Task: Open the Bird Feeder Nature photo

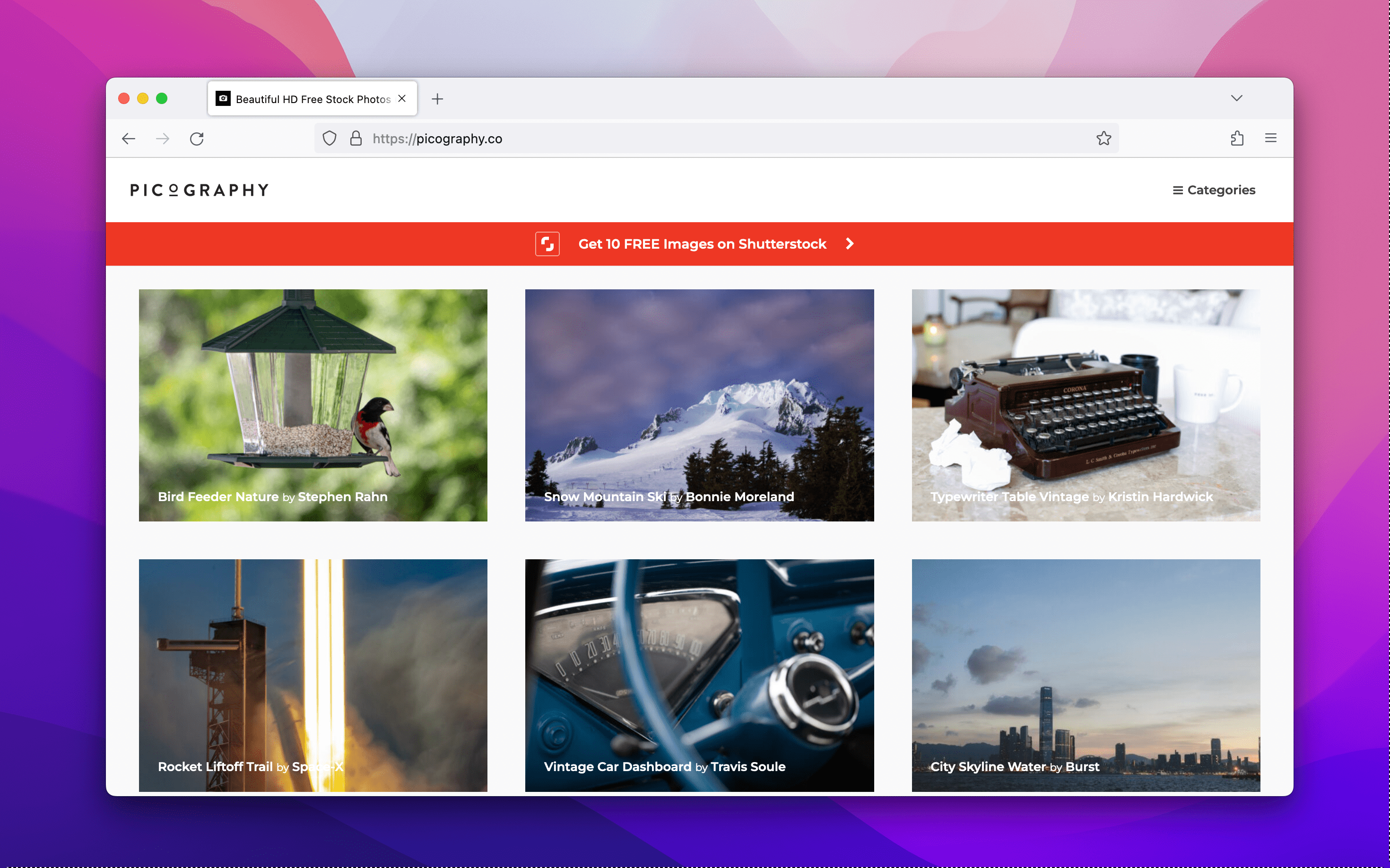Action: pyautogui.click(x=313, y=405)
